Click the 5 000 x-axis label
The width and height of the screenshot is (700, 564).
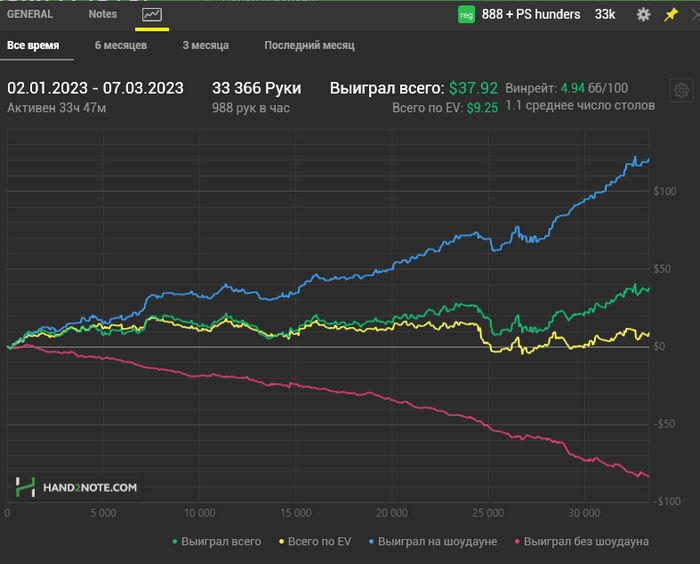(x=103, y=513)
